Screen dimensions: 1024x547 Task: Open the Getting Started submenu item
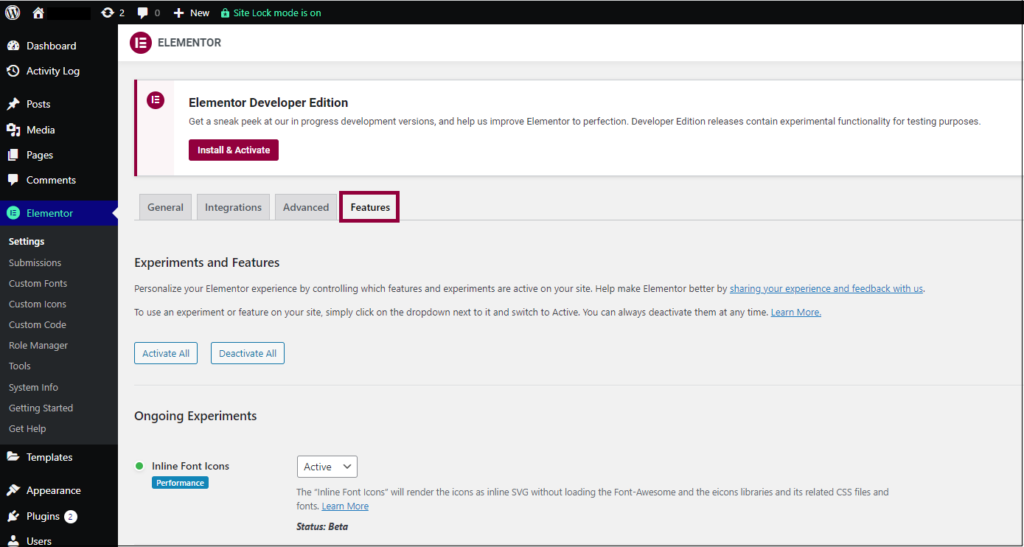(40, 408)
